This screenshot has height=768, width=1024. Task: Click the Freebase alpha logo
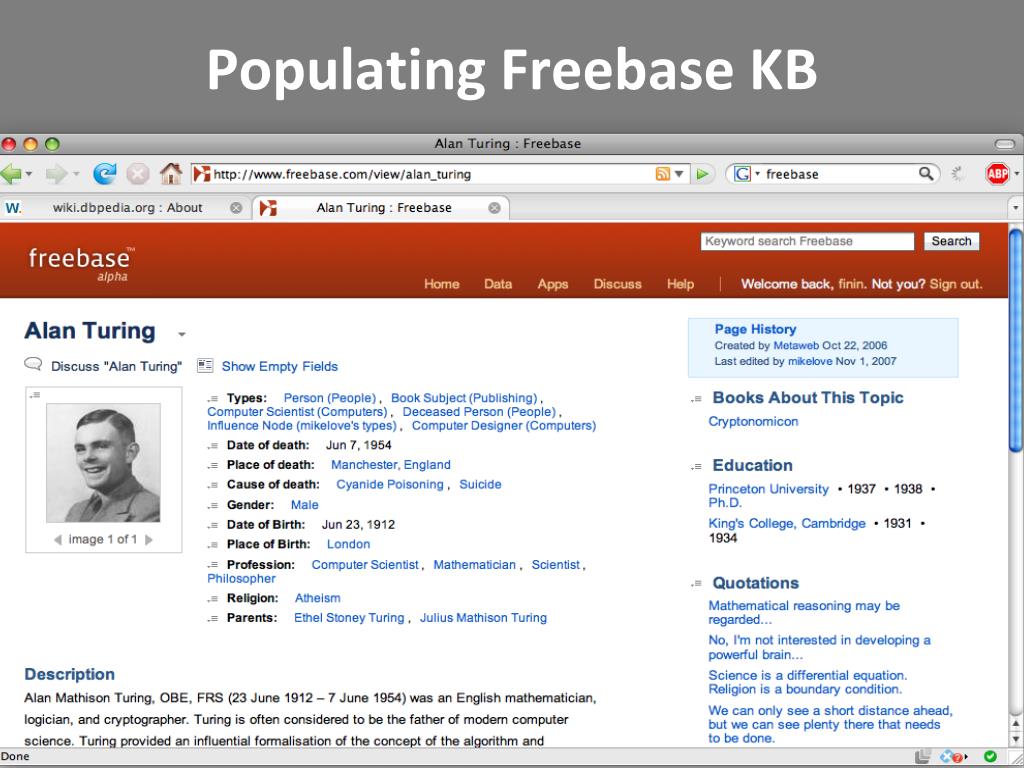pos(81,264)
